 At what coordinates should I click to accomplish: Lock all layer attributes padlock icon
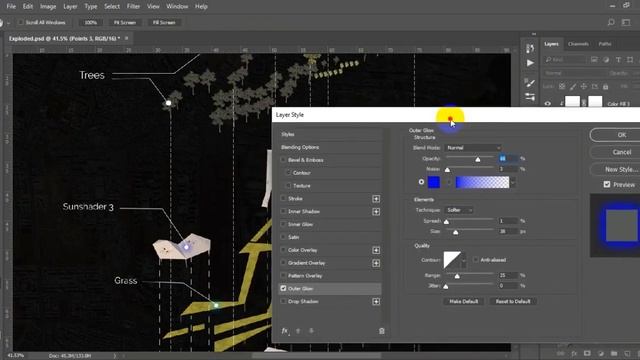coord(605,87)
